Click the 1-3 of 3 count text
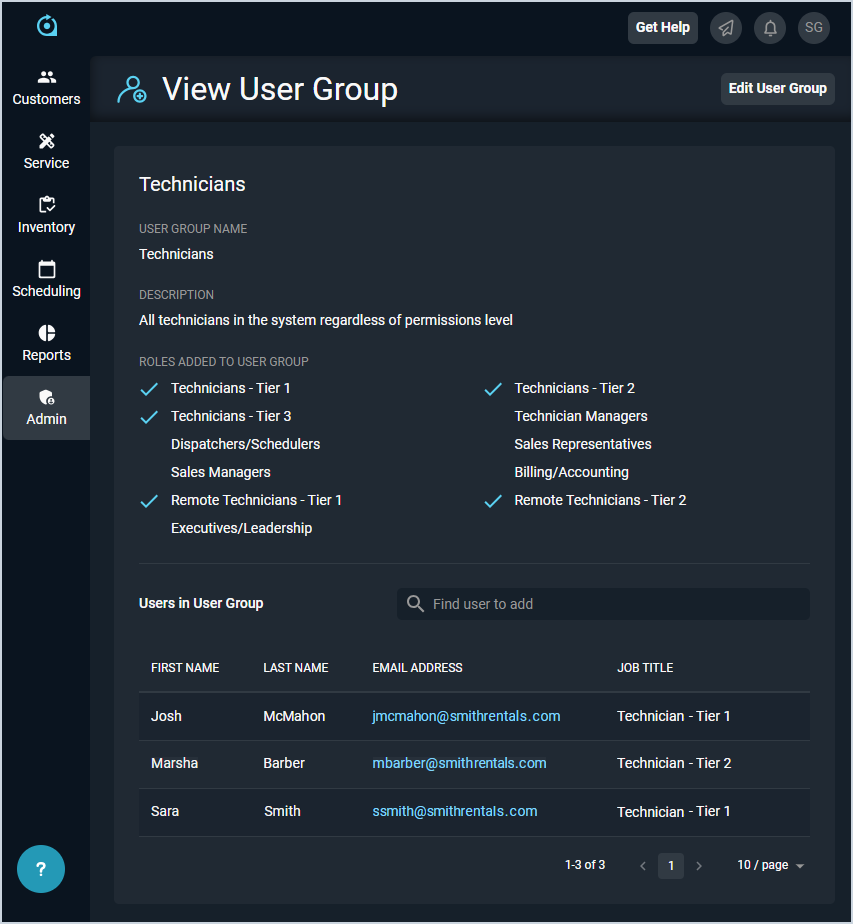 tap(585, 865)
